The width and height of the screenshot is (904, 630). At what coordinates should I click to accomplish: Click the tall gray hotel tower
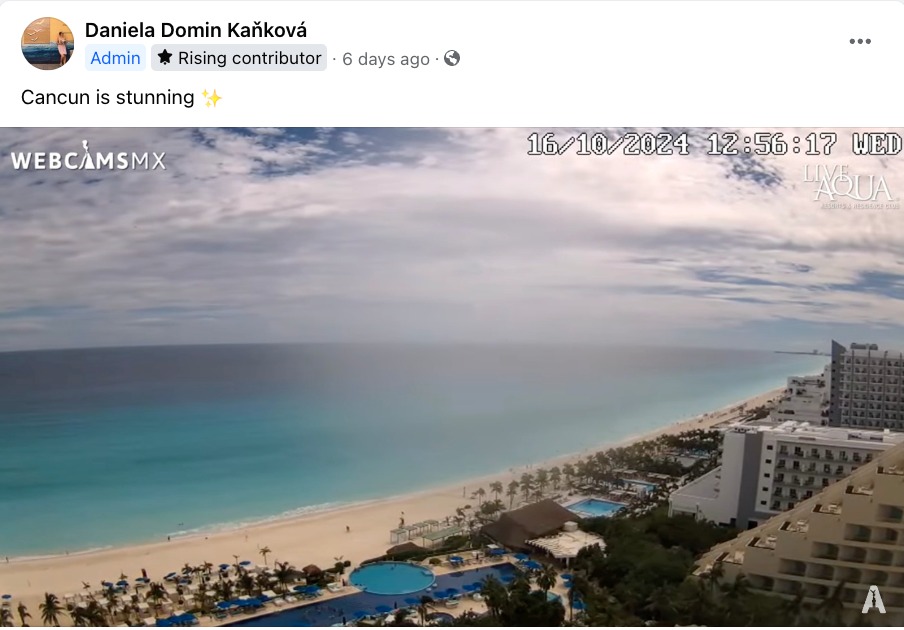click(x=866, y=385)
